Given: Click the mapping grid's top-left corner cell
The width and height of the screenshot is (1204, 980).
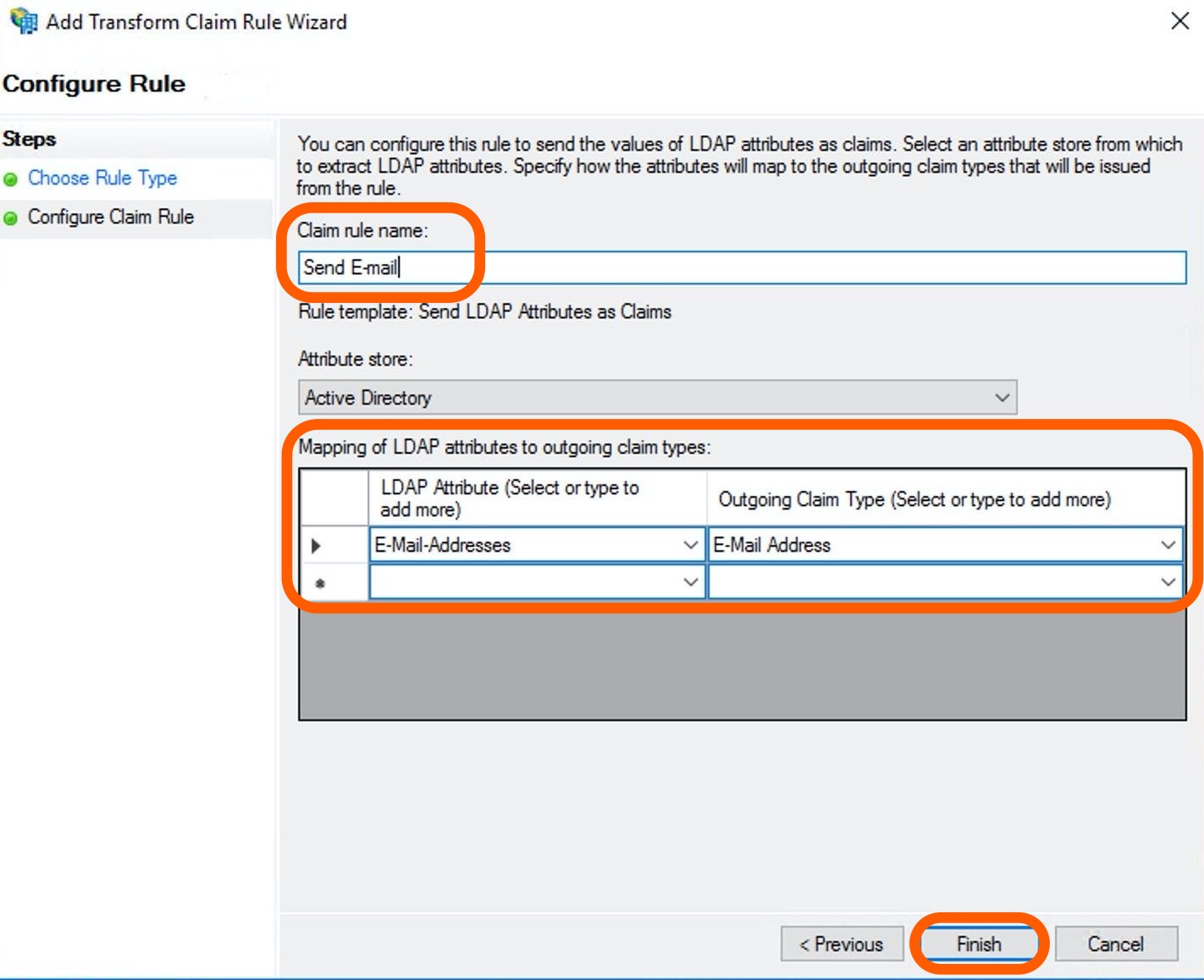Looking at the screenshot, I should pos(334,498).
